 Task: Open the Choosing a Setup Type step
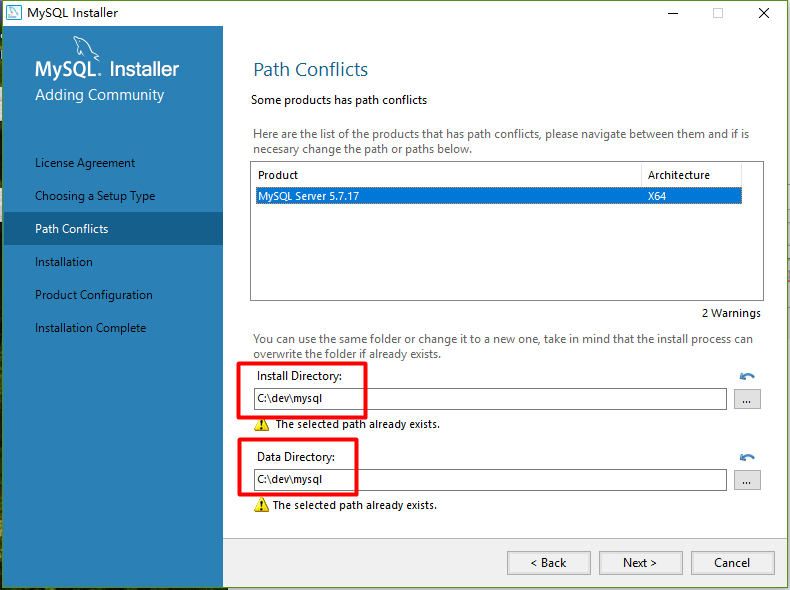tap(95, 196)
